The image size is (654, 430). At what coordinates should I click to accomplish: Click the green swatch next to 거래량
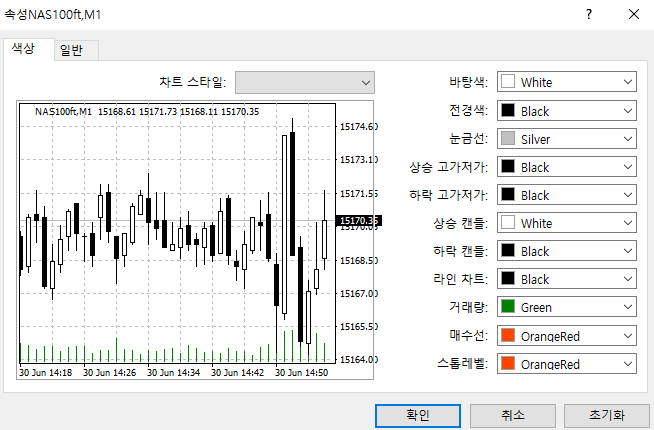508,307
